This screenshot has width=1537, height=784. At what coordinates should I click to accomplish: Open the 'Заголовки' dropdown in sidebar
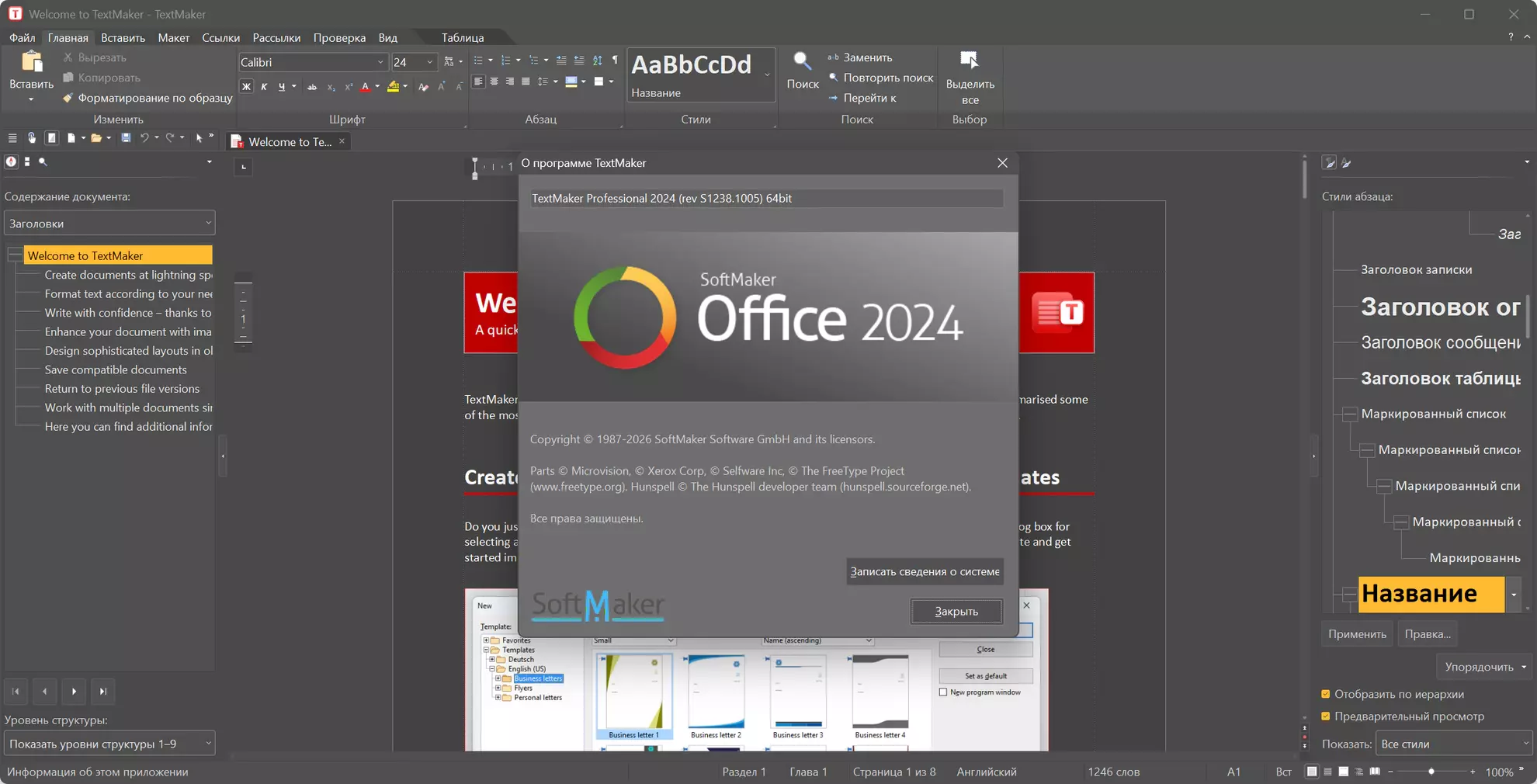coord(109,224)
